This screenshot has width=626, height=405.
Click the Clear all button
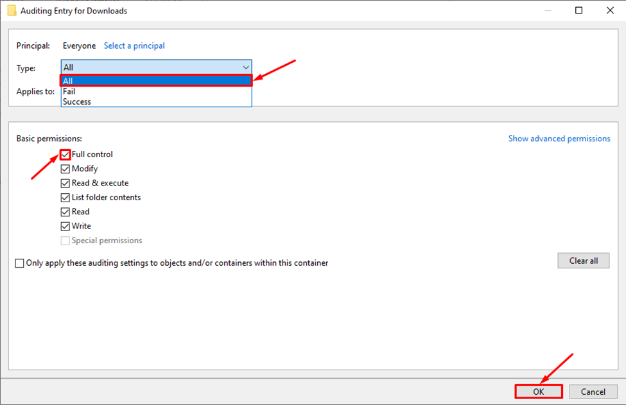(583, 261)
